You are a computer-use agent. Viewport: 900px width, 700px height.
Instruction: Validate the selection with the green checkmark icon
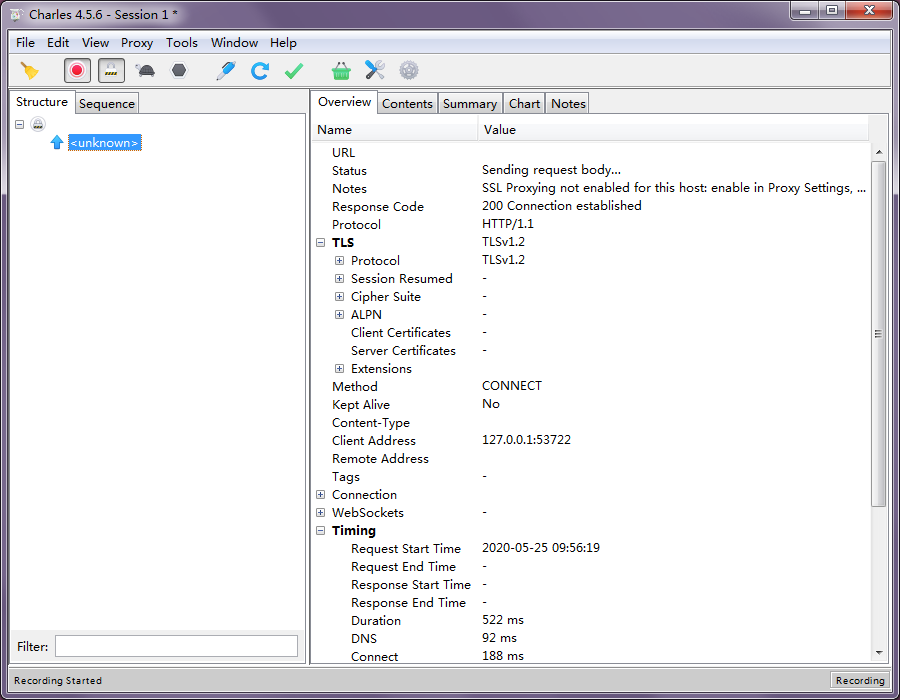tap(293, 70)
